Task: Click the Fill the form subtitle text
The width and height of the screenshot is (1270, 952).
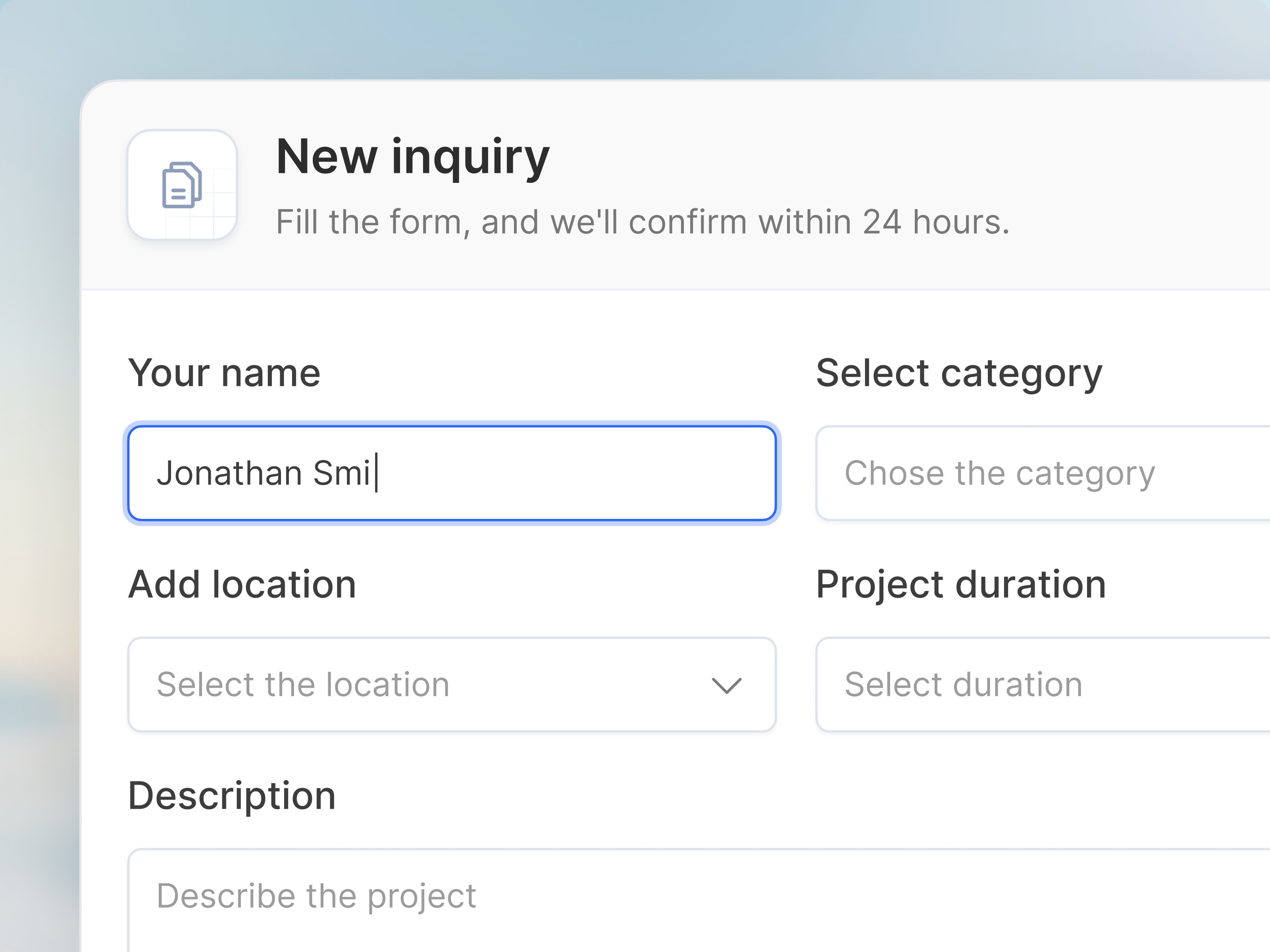Action: [x=643, y=222]
